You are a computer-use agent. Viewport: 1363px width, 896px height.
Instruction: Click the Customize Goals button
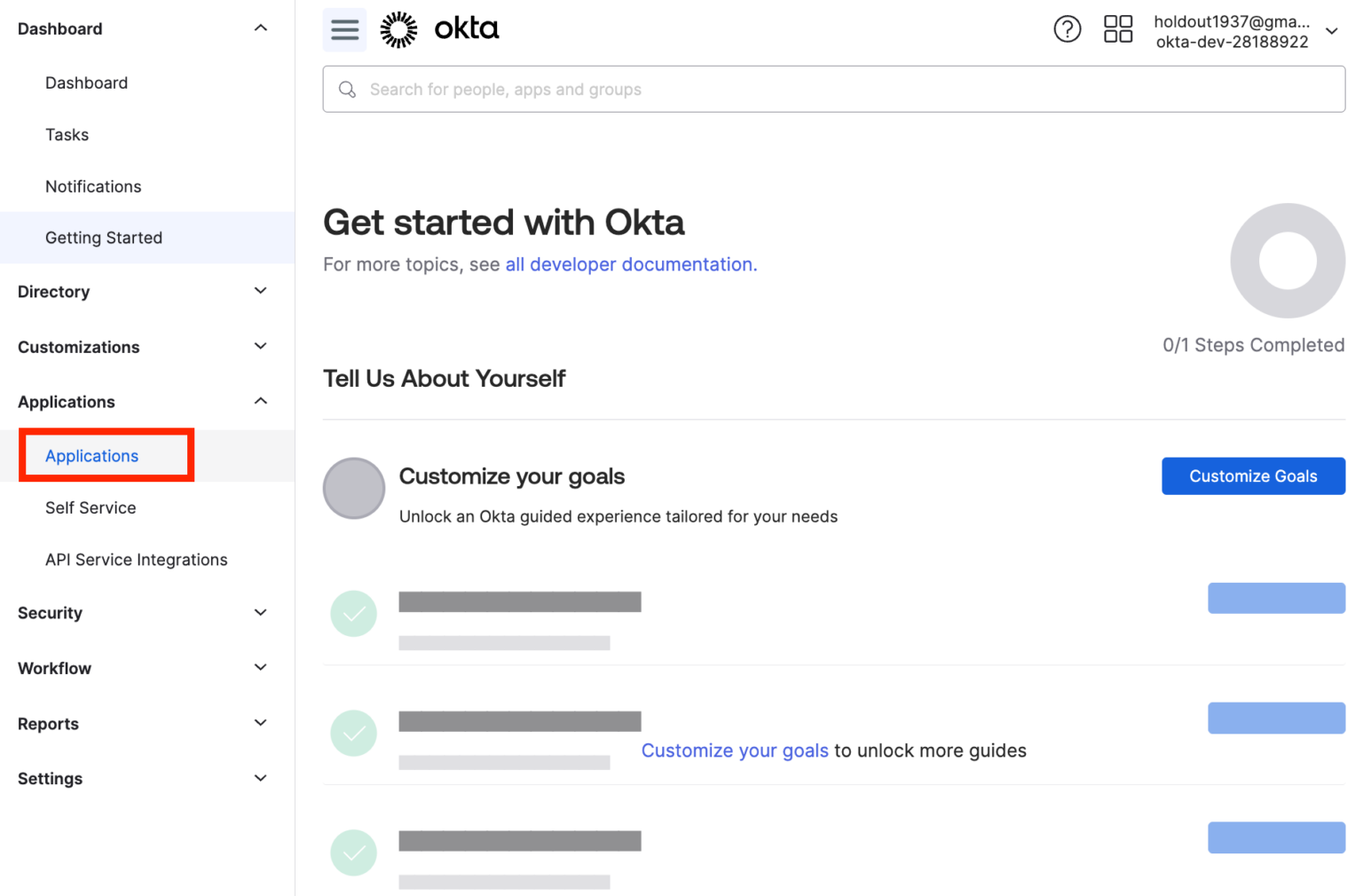click(x=1253, y=476)
